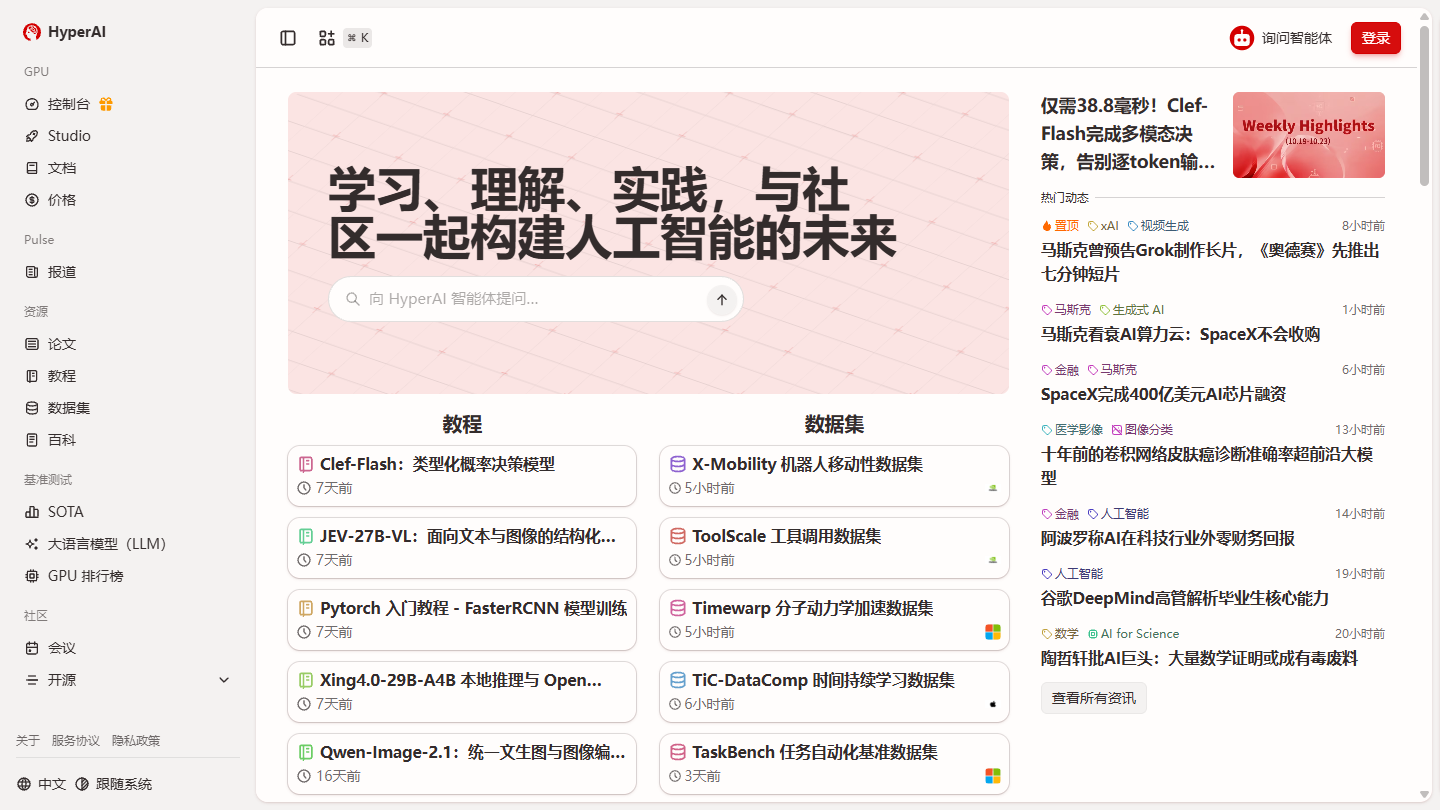Submit the query with the arrow-up icon
Image resolution: width=1440 pixels, height=810 pixels.
(x=722, y=299)
